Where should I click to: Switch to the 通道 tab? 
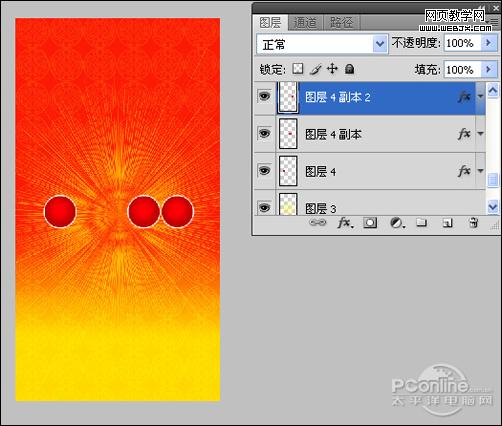coord(305,23)
